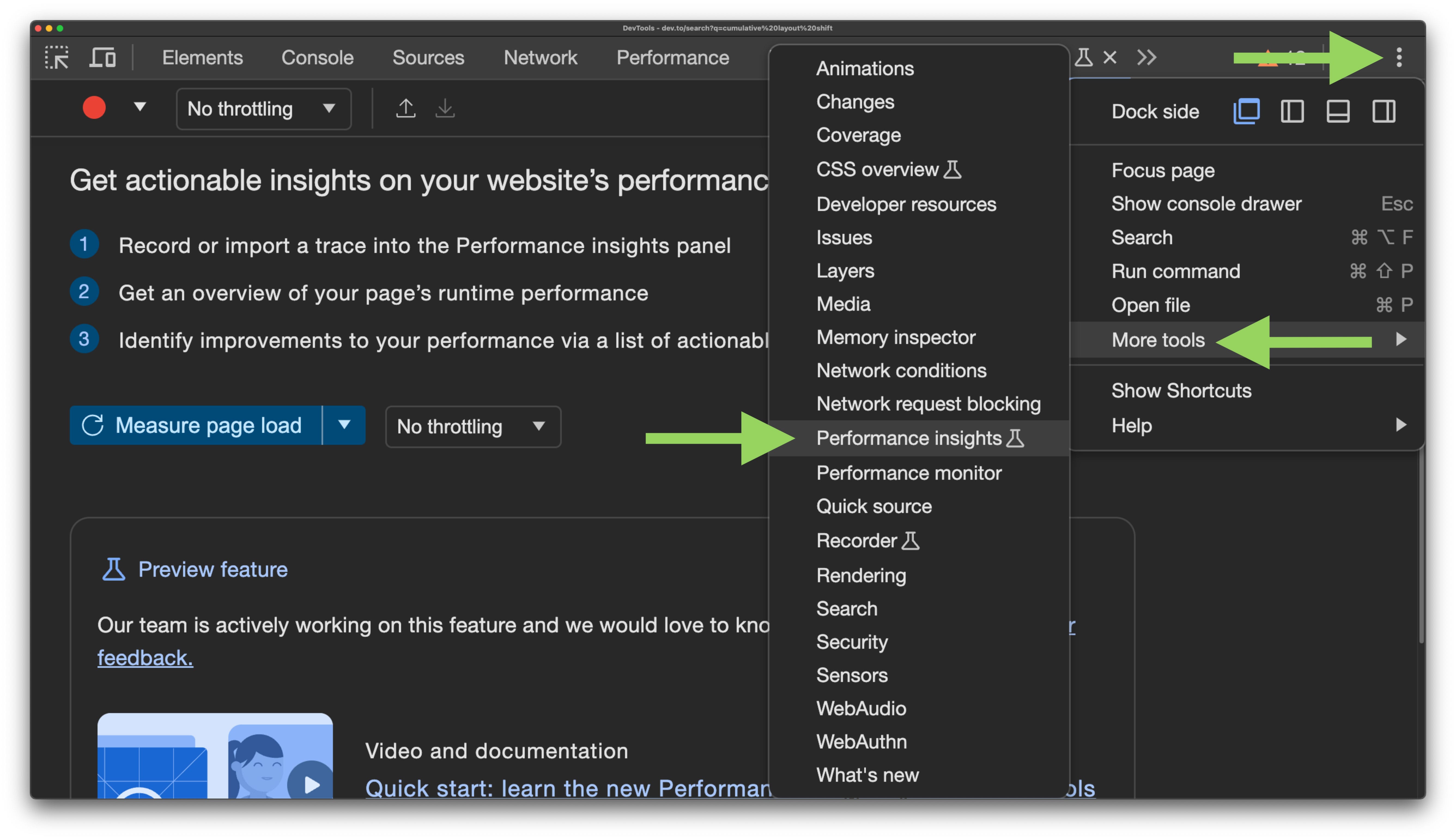Toggle the device toolbar icon

[102, 58]
